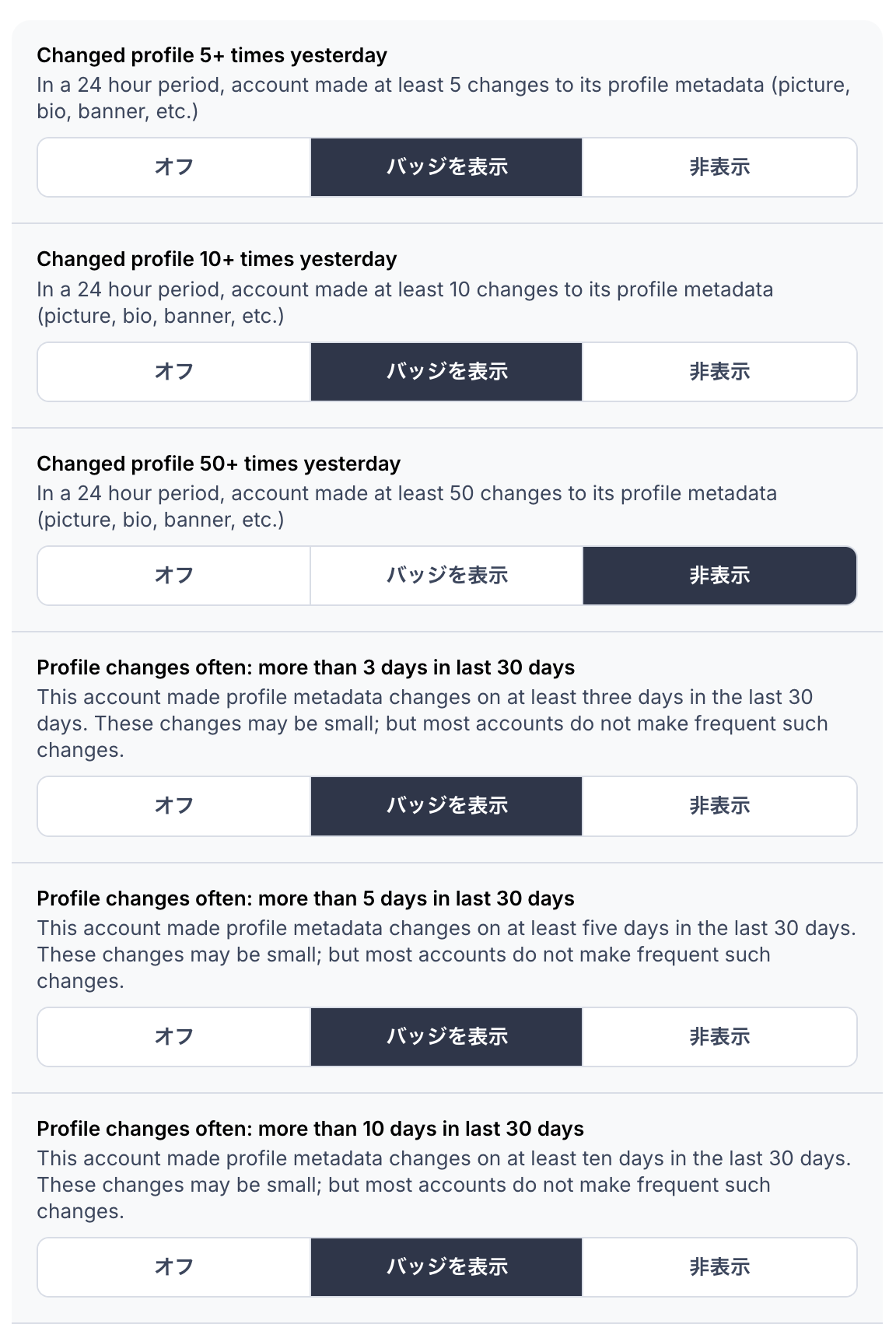
Task: Turn off 'Changed profile 10+ times yesterday' label
Action: 173,372
